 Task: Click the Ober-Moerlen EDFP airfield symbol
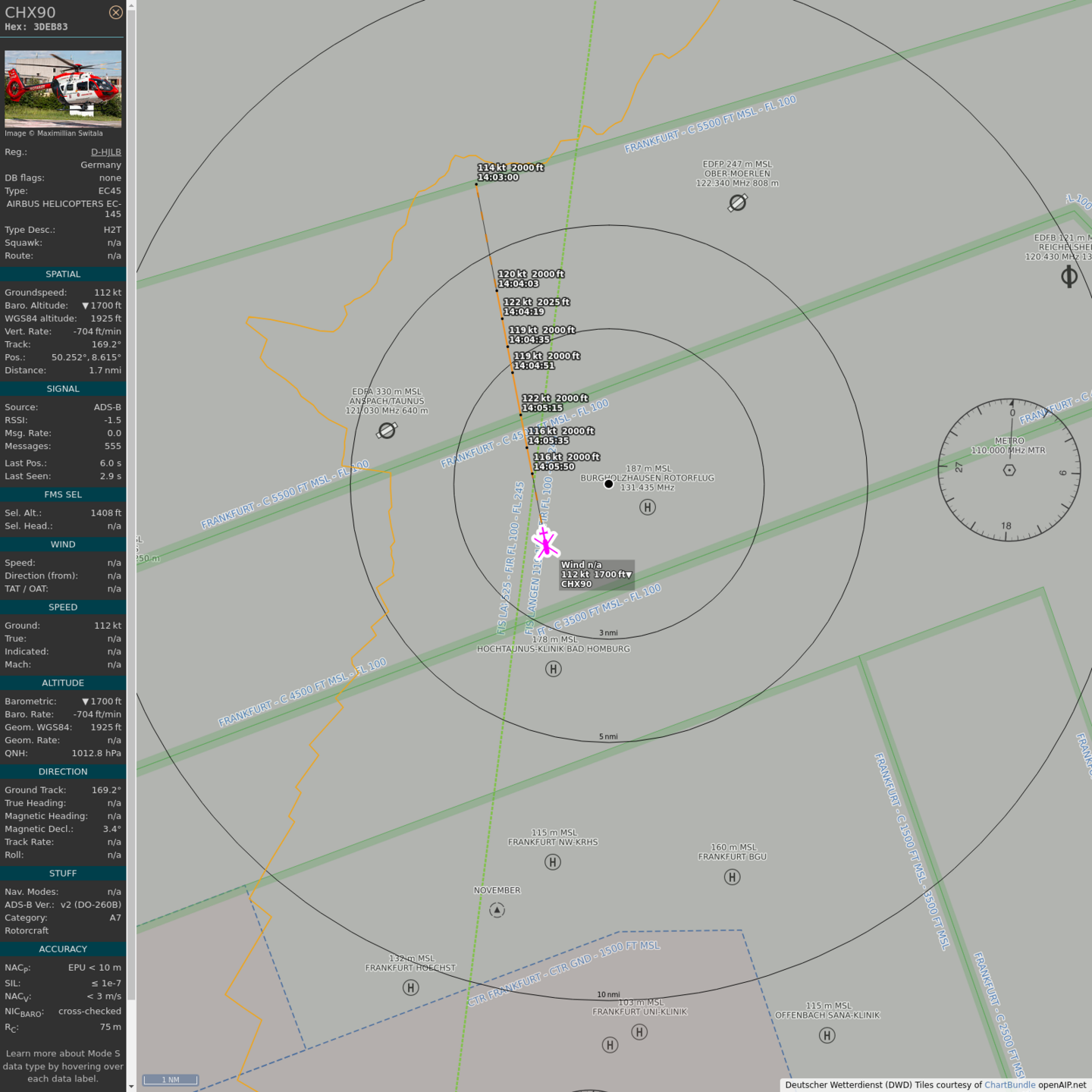(738, 202)
